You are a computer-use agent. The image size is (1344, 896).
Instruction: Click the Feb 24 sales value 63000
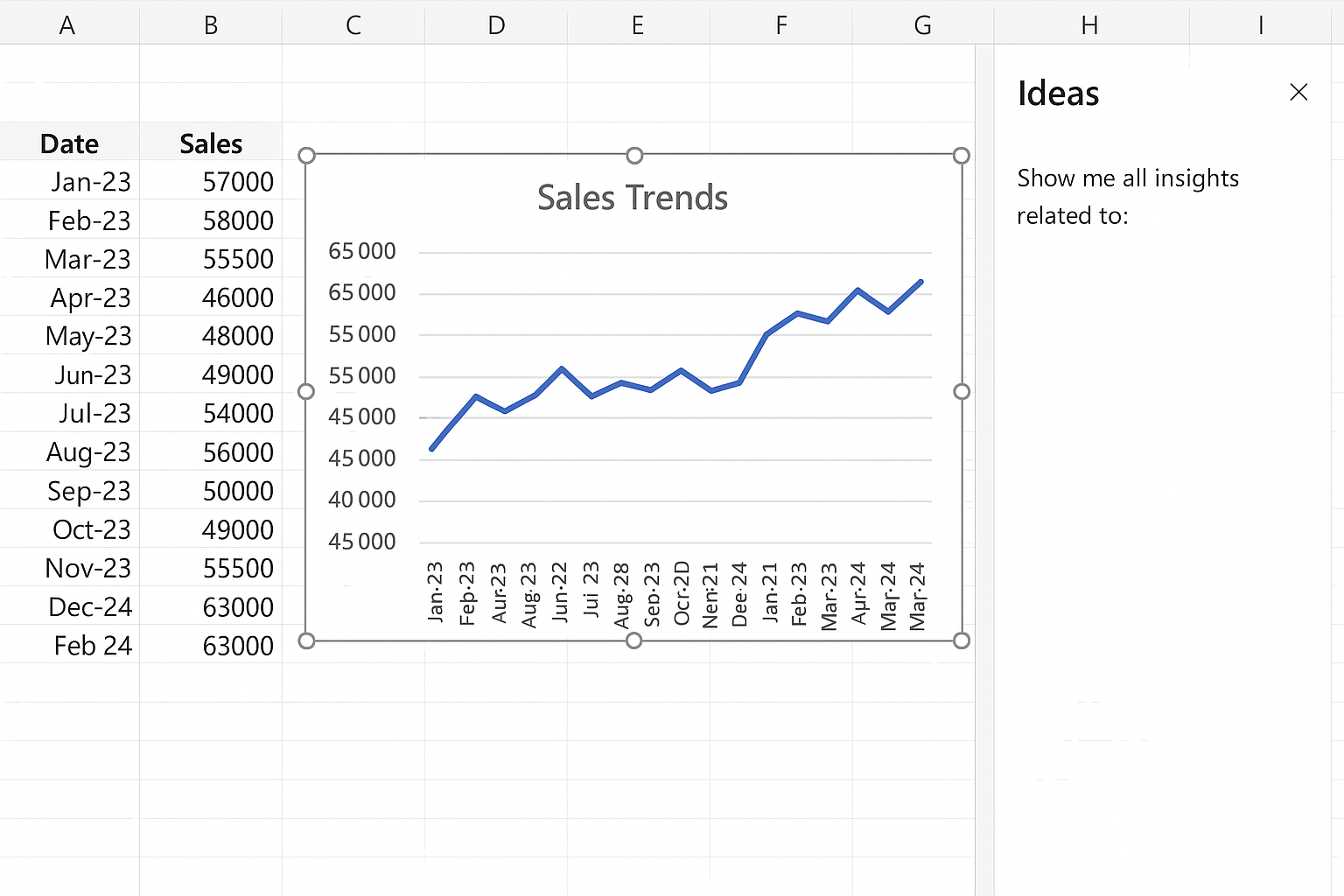[x=211, y=645]
